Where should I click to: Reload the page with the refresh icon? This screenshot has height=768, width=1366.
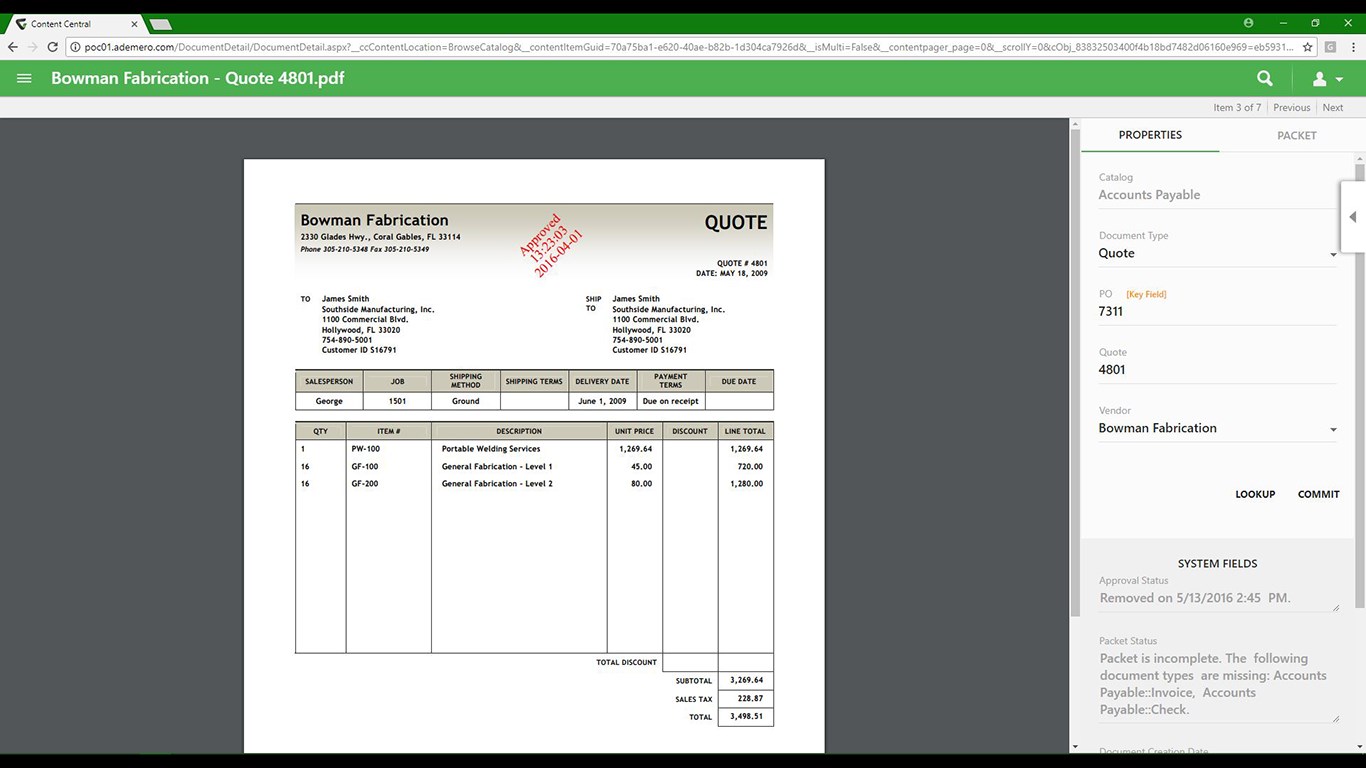pos(53,47)
